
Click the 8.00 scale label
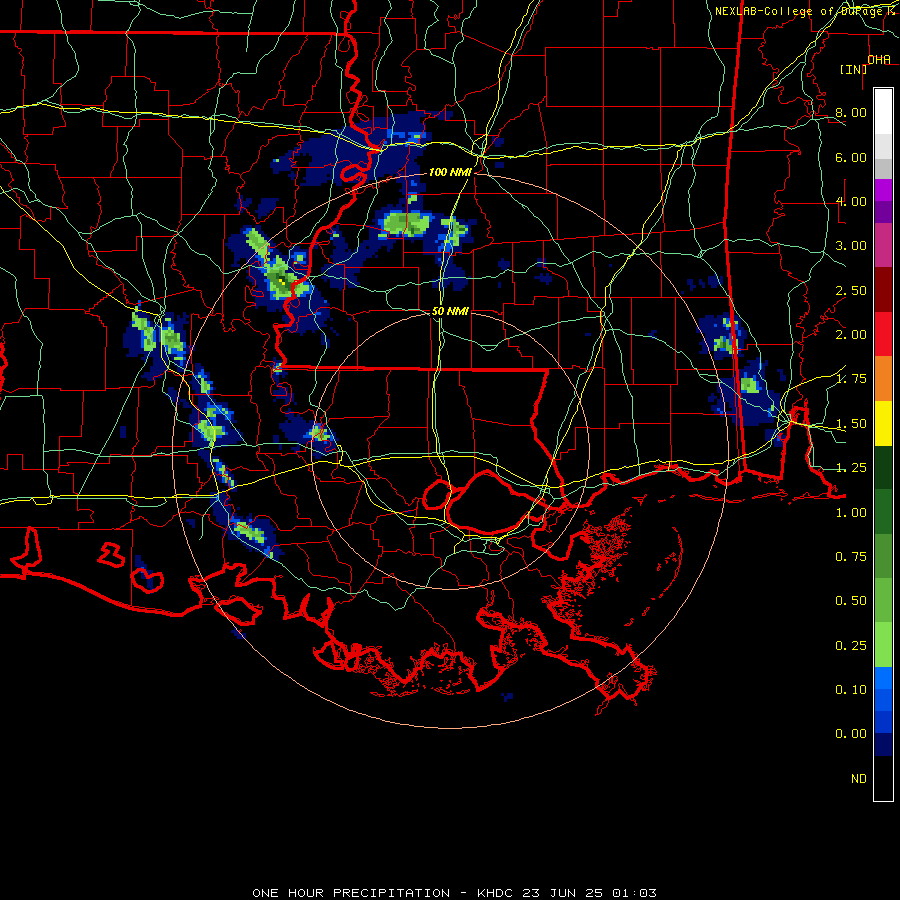[x=851, y=112]
